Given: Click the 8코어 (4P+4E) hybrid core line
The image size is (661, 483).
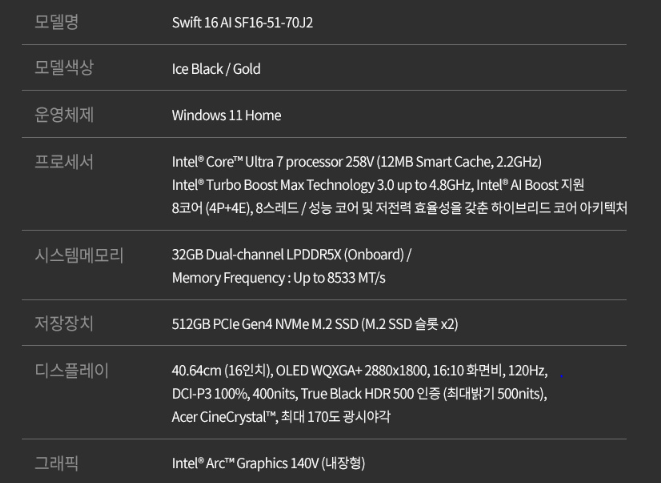Looking at the screenshot, I should (399, 208).
